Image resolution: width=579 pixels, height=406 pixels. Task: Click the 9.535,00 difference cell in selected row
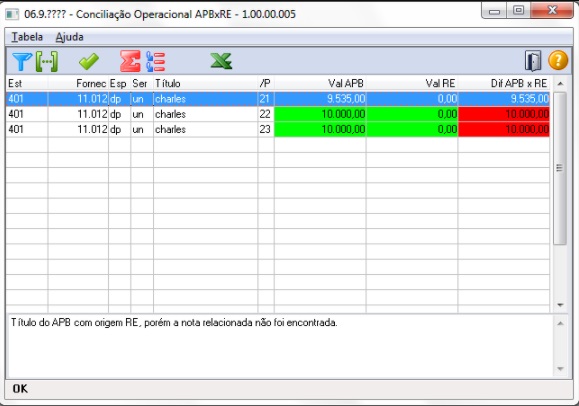pyautogui.click(x=504, y=99)
